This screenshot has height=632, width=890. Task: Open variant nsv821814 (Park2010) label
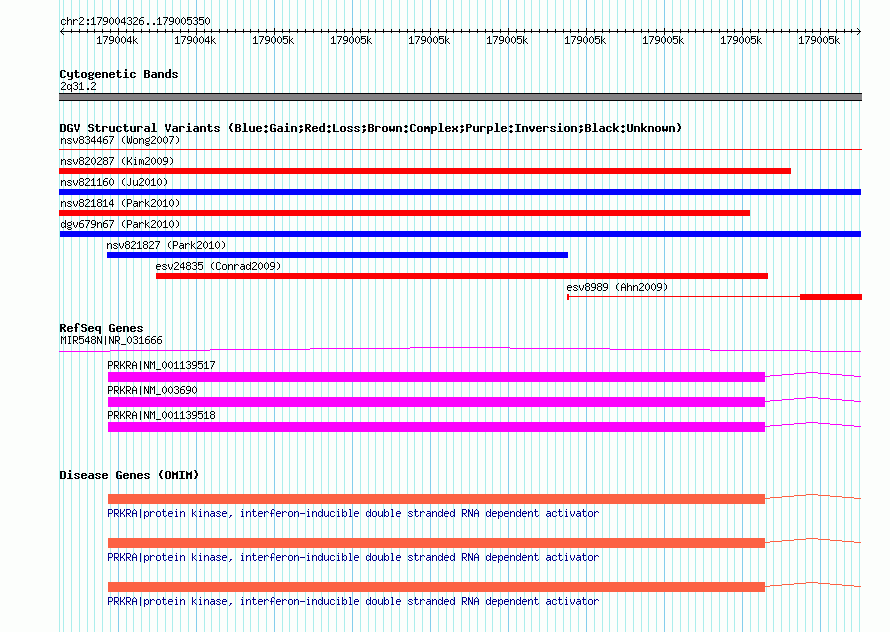click(x=120, y=203)
